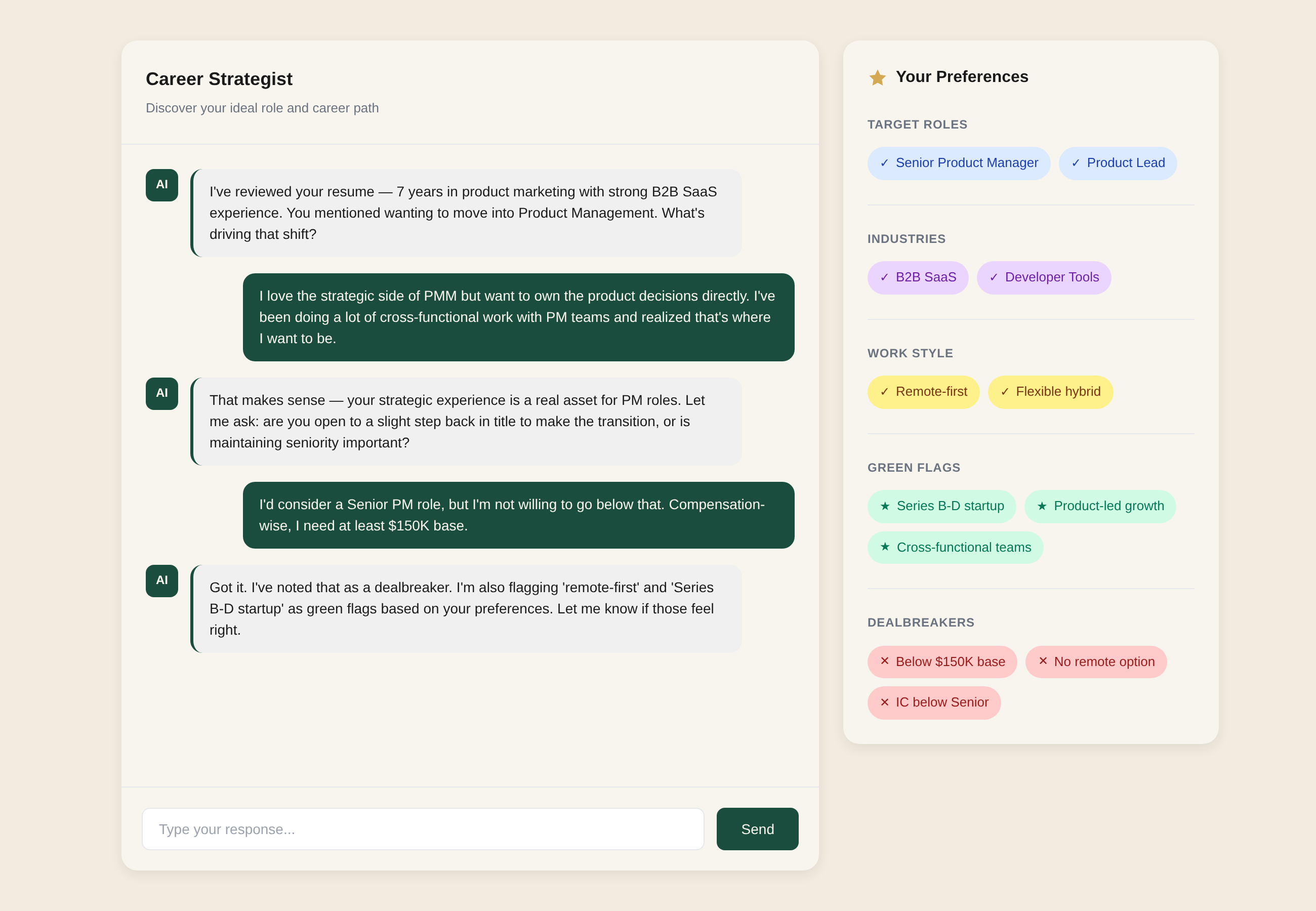
Task: Focus the Type your response input field
Action: (422, 829)
